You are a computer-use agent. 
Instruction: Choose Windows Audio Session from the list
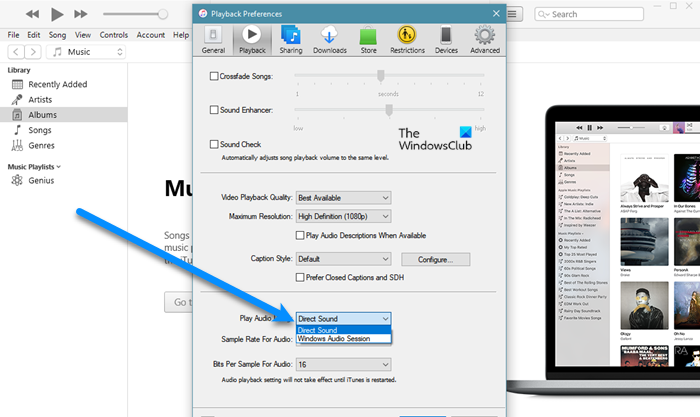pos(343,339)
